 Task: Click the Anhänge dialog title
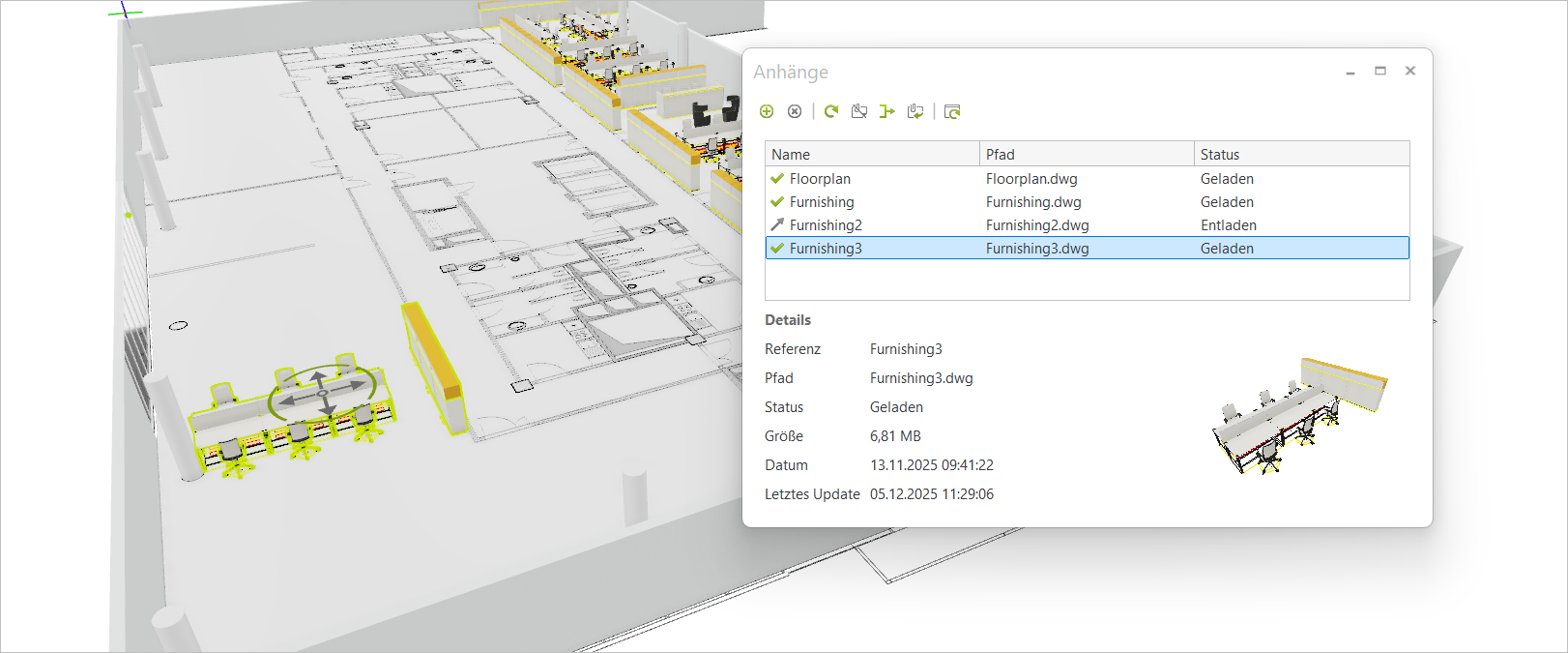pos(791,73)
